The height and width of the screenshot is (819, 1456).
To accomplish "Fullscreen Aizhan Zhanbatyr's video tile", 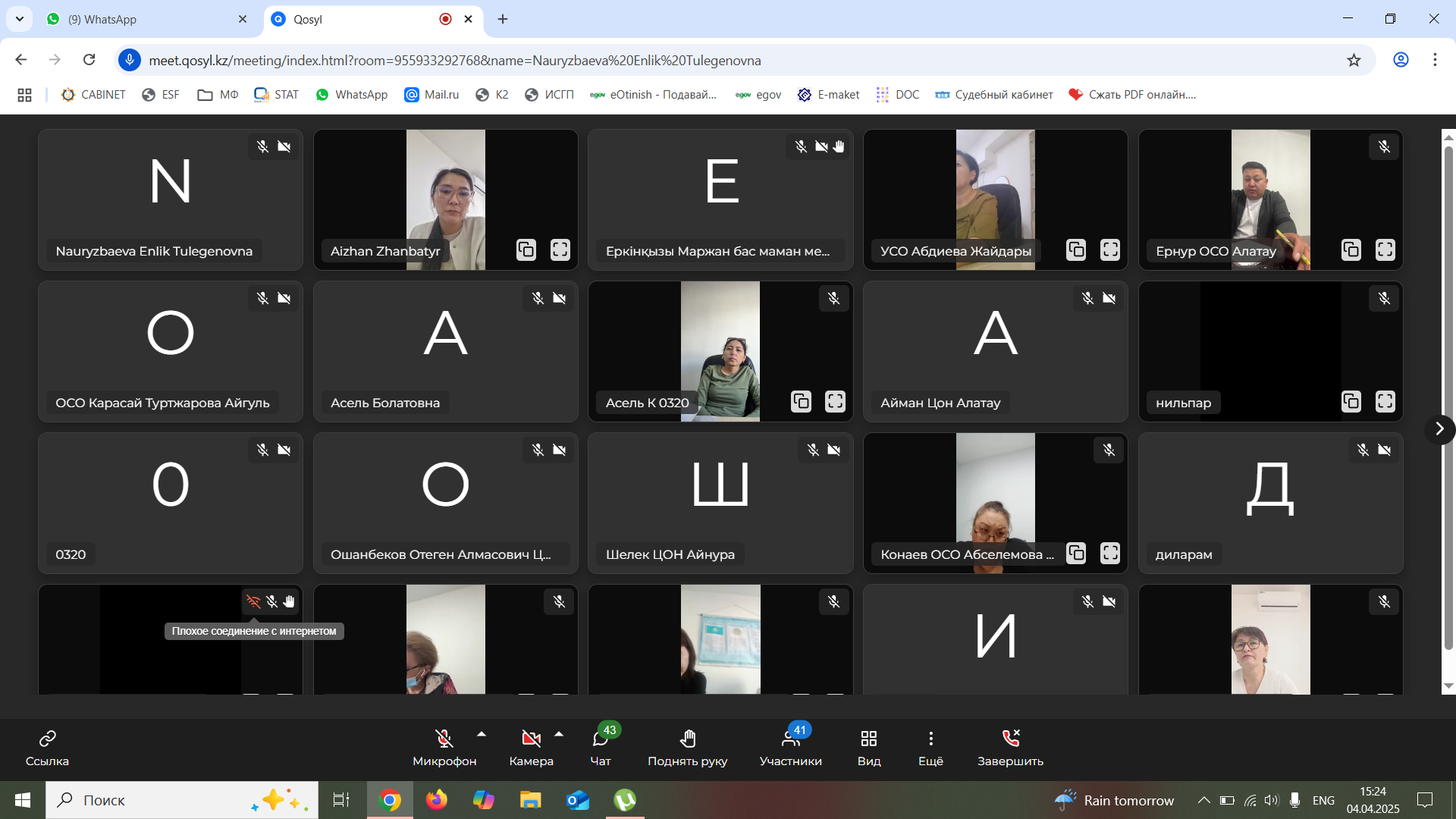I will [560, 249].
